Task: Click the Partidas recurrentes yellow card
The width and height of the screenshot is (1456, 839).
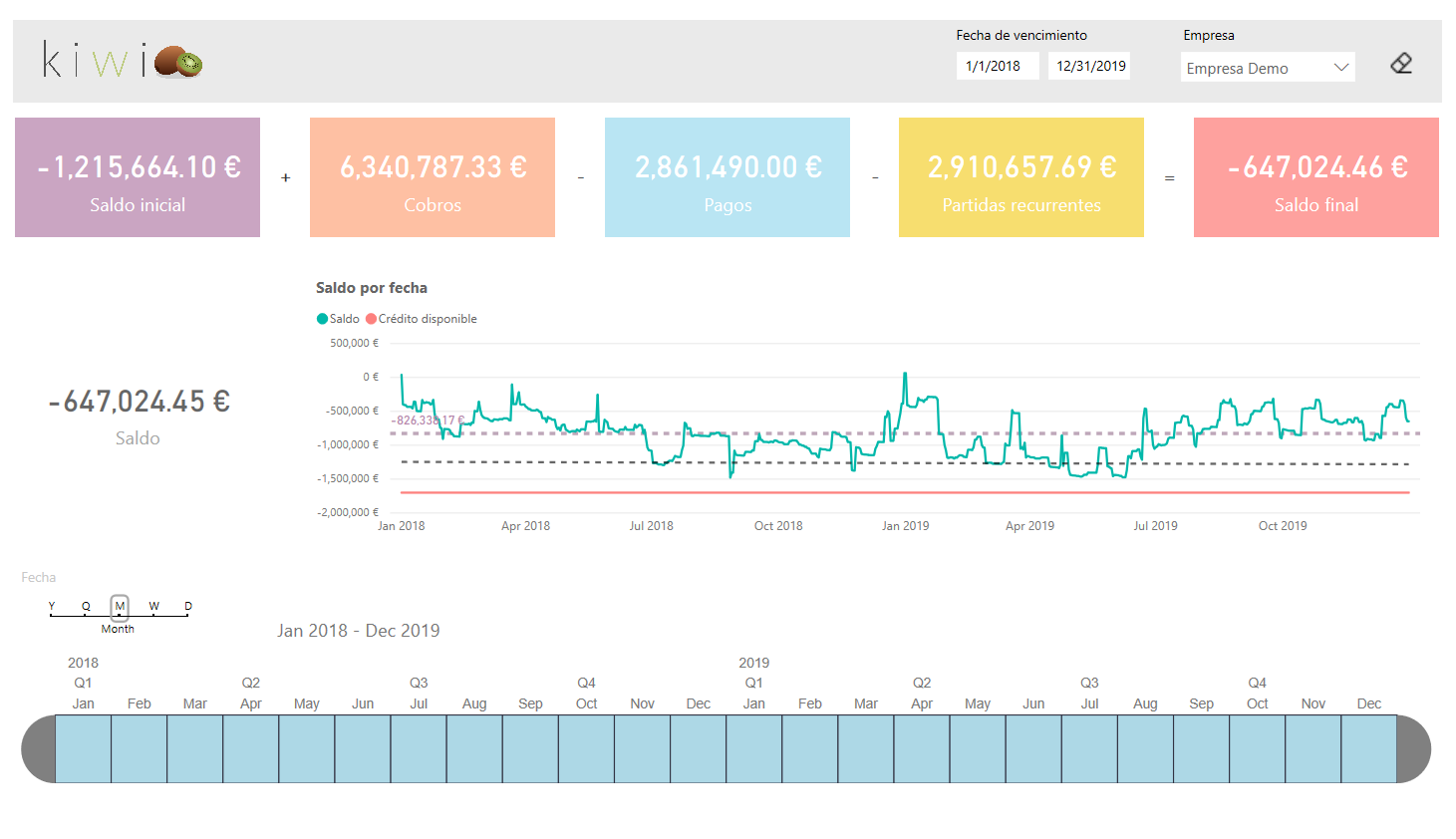Action: (x=1021, y=177)
